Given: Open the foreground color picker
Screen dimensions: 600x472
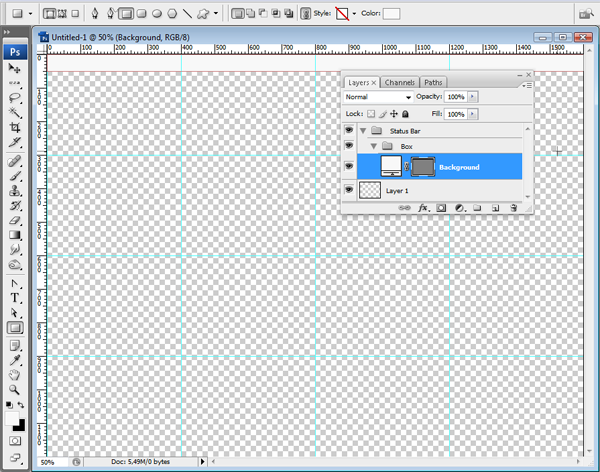Looking at the screenshot, I should [x=11, y=418].
